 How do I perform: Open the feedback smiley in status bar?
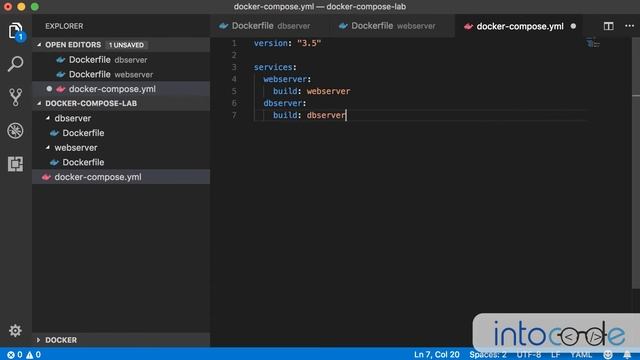click(x=608, y=355)
